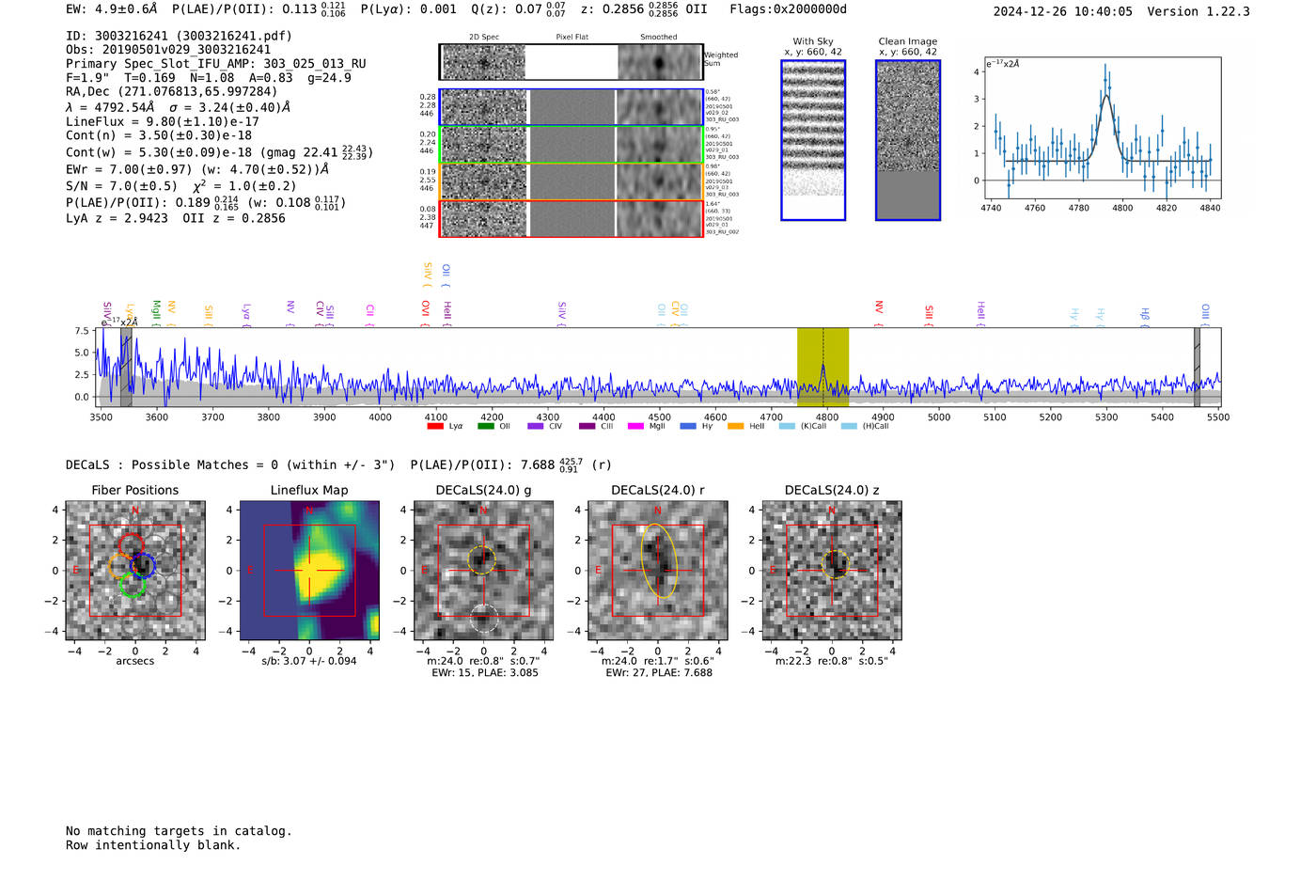Open the Fiber Positions image
The image size is (1316, 896).
click(135, 571)
